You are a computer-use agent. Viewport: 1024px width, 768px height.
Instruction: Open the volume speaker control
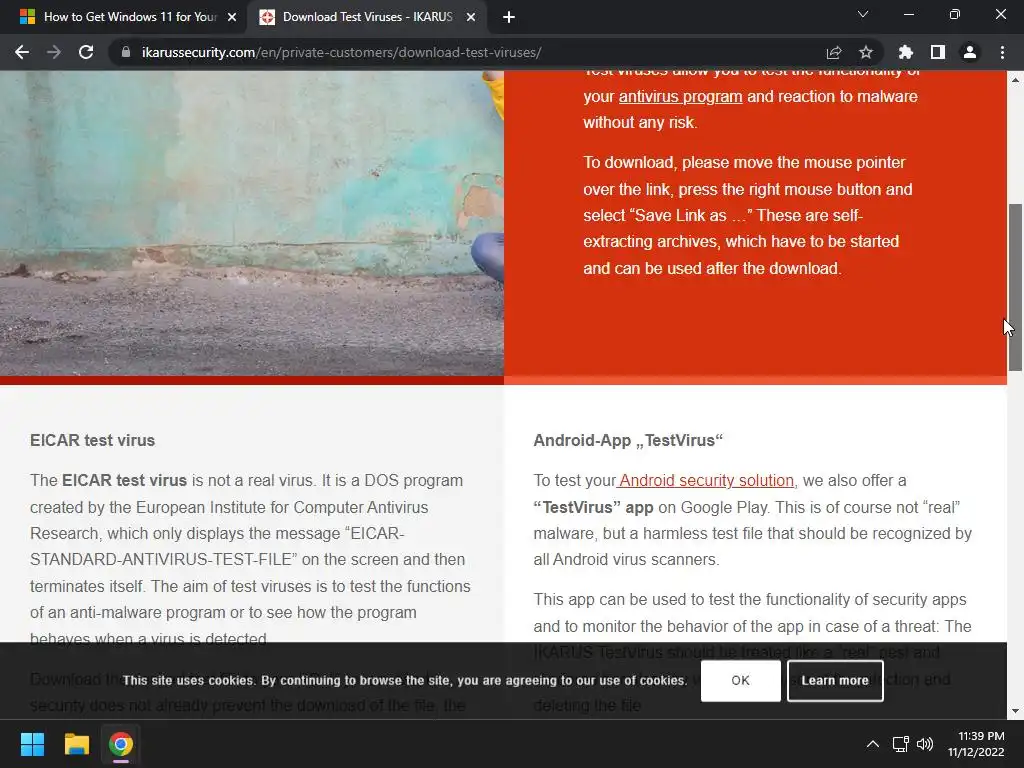(925, 744)
